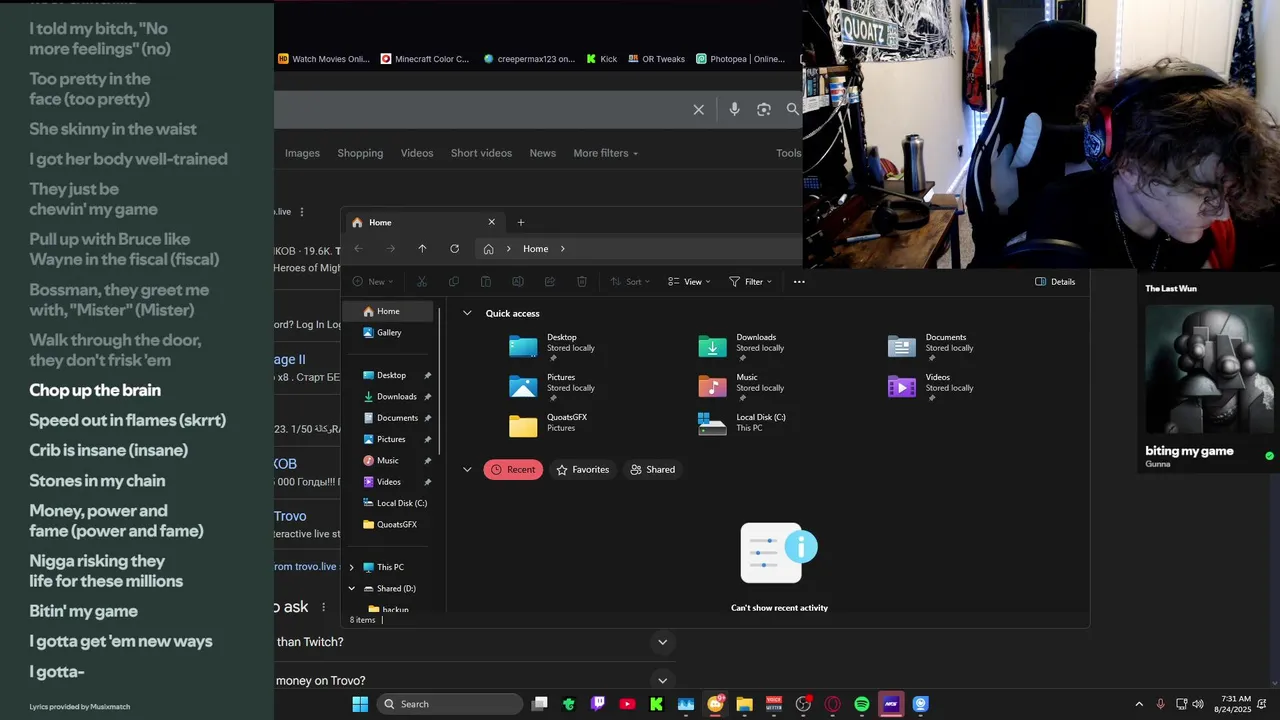The height and width of the screenshot is (720, 1280).
Task: Select Music in the navigation pane
Action: tap(388, 460)
